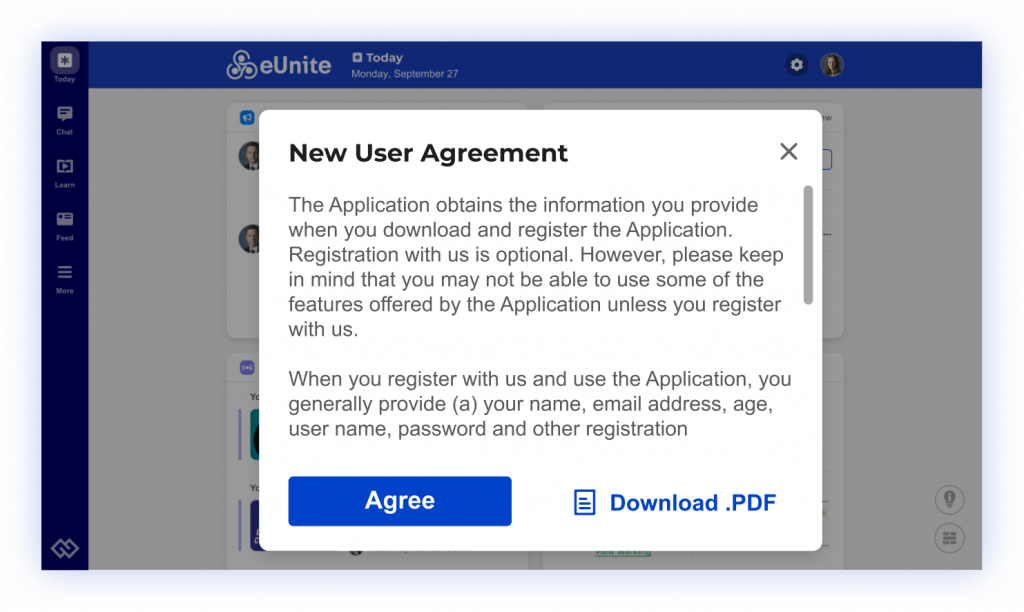Viewport: 1024px width, 612px height.
Task: Click the lightbulb tips icon
Action: [x=949, y=499]
